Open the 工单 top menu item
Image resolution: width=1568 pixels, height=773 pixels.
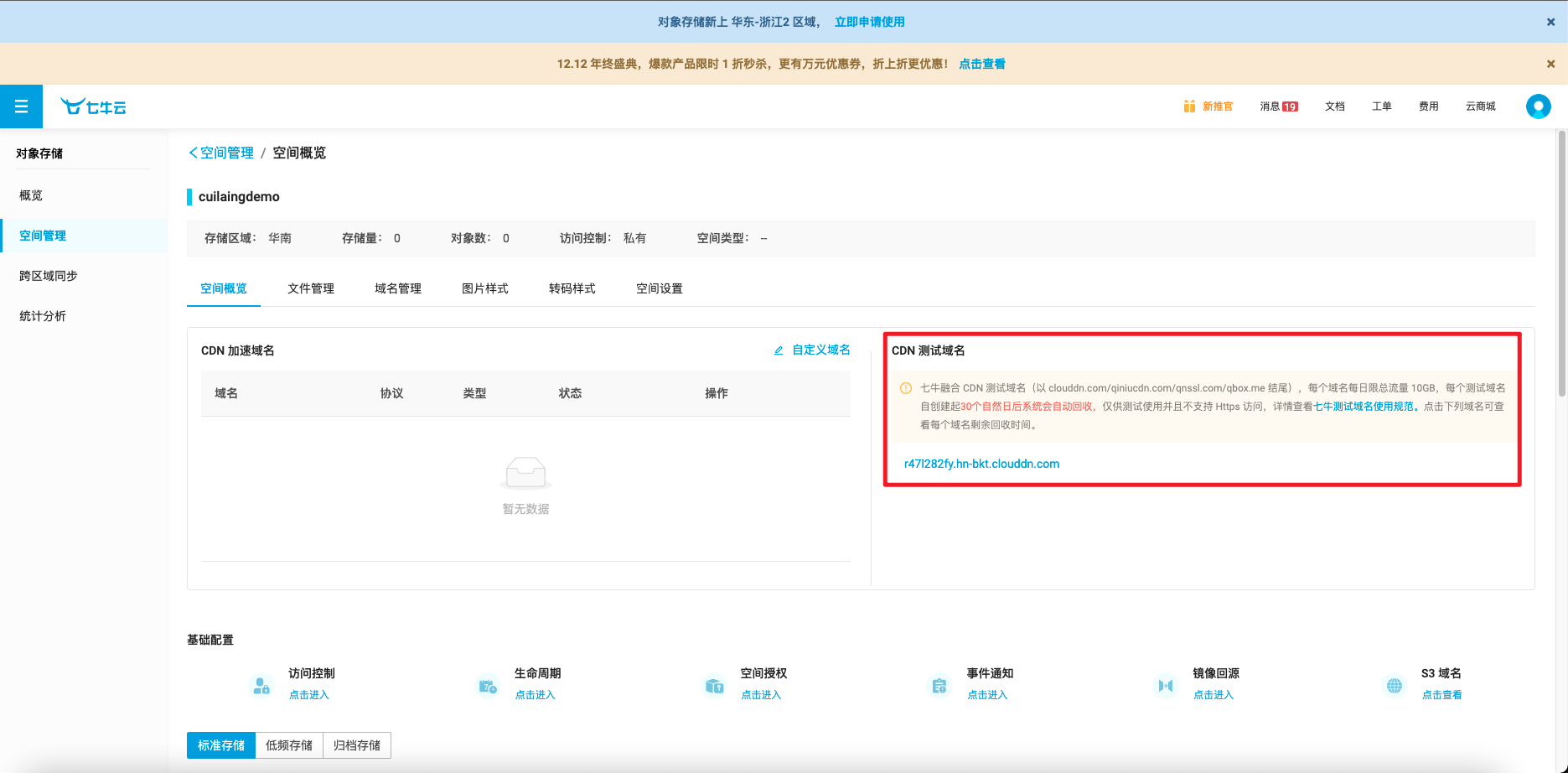(x=1382, y=106)
